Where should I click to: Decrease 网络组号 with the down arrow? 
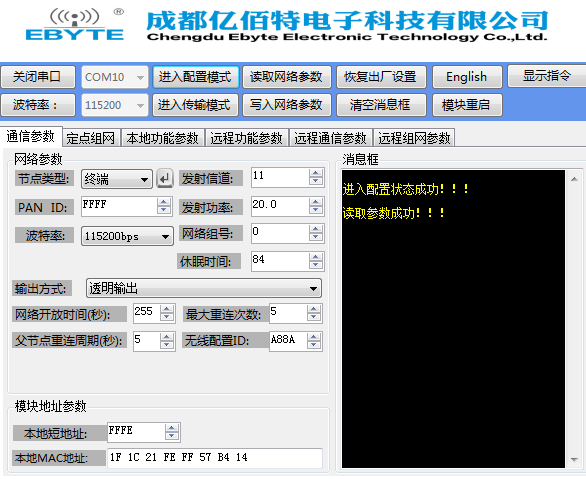coord(316,238)
